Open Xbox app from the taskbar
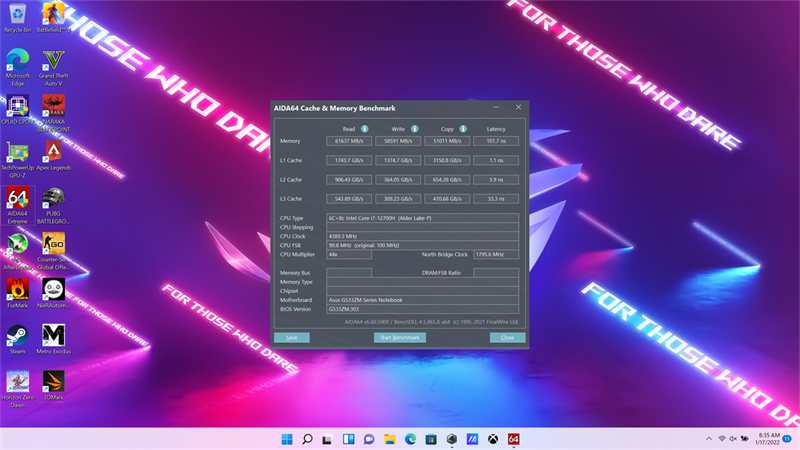The height and width of the screenshot is (450, 800). [493, 439]
